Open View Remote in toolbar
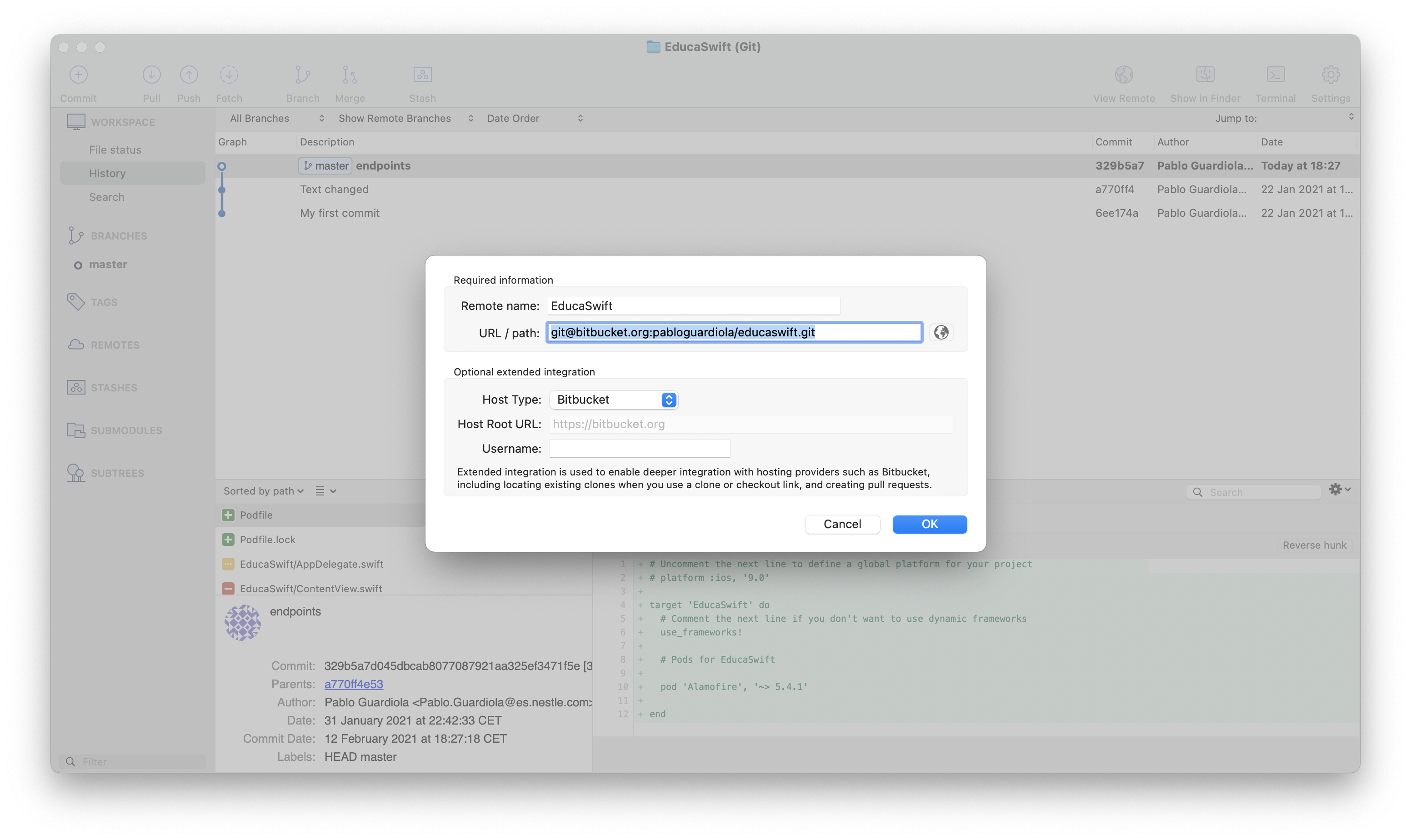The width and height of the screenshot is (1411, 840). click(1123, 75)
